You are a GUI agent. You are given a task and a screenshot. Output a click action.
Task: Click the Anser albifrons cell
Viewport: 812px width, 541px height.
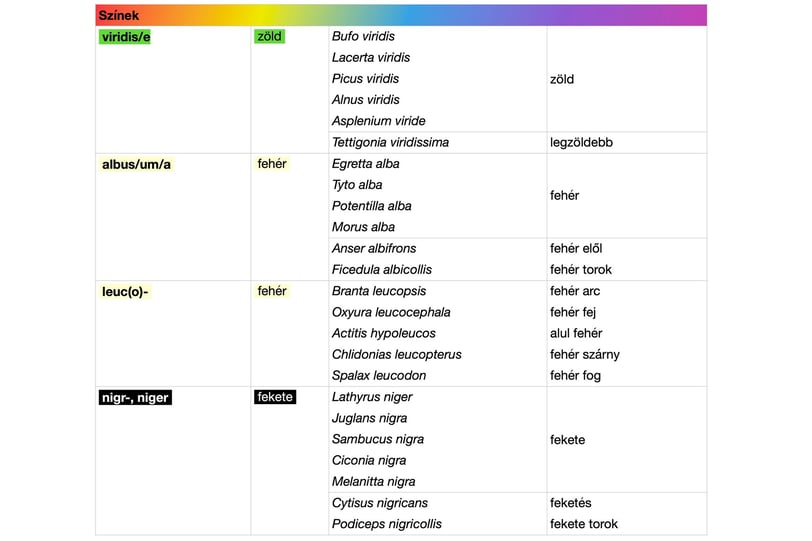tap(374, 249)
